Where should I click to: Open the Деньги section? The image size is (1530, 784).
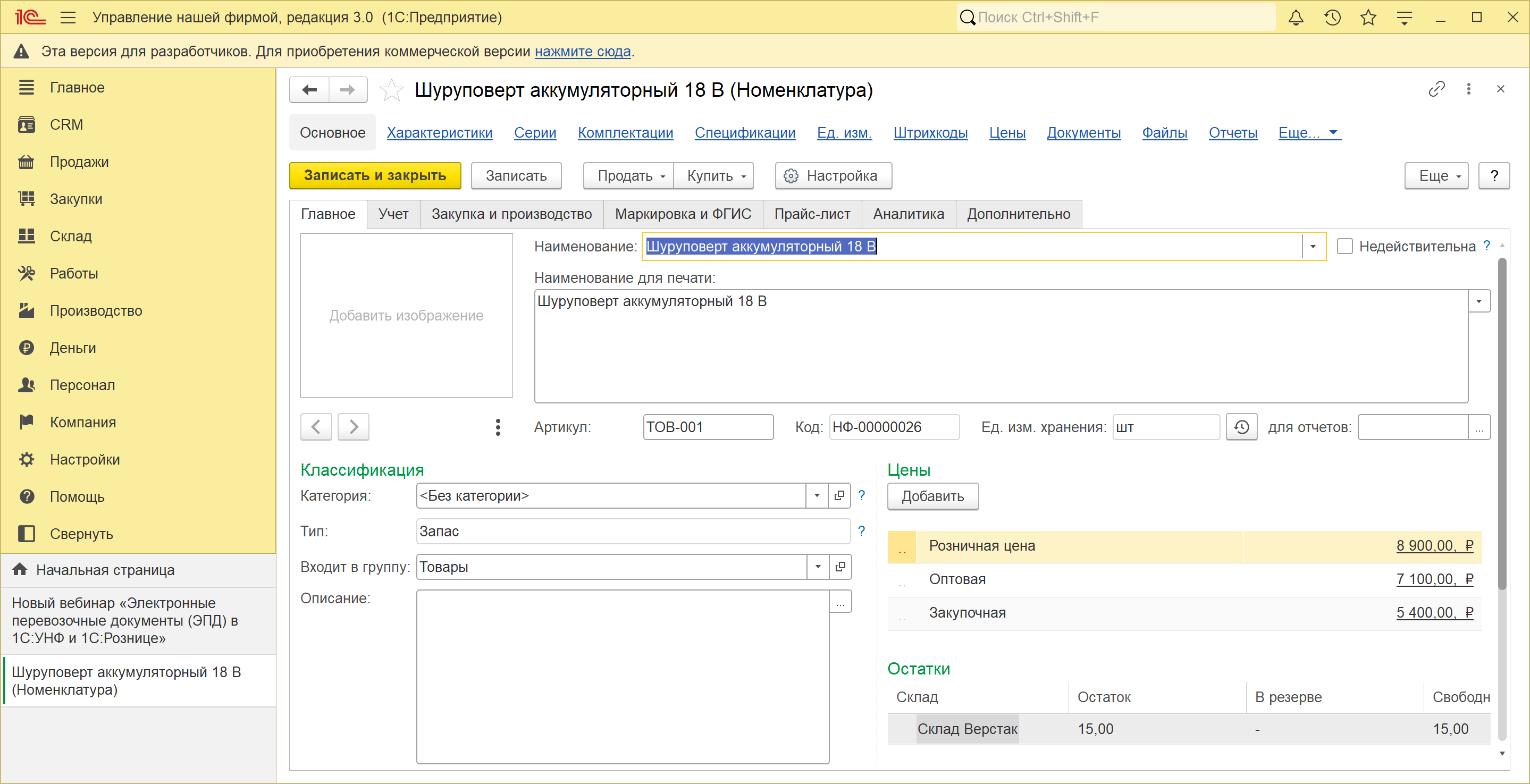coord(138,348)
